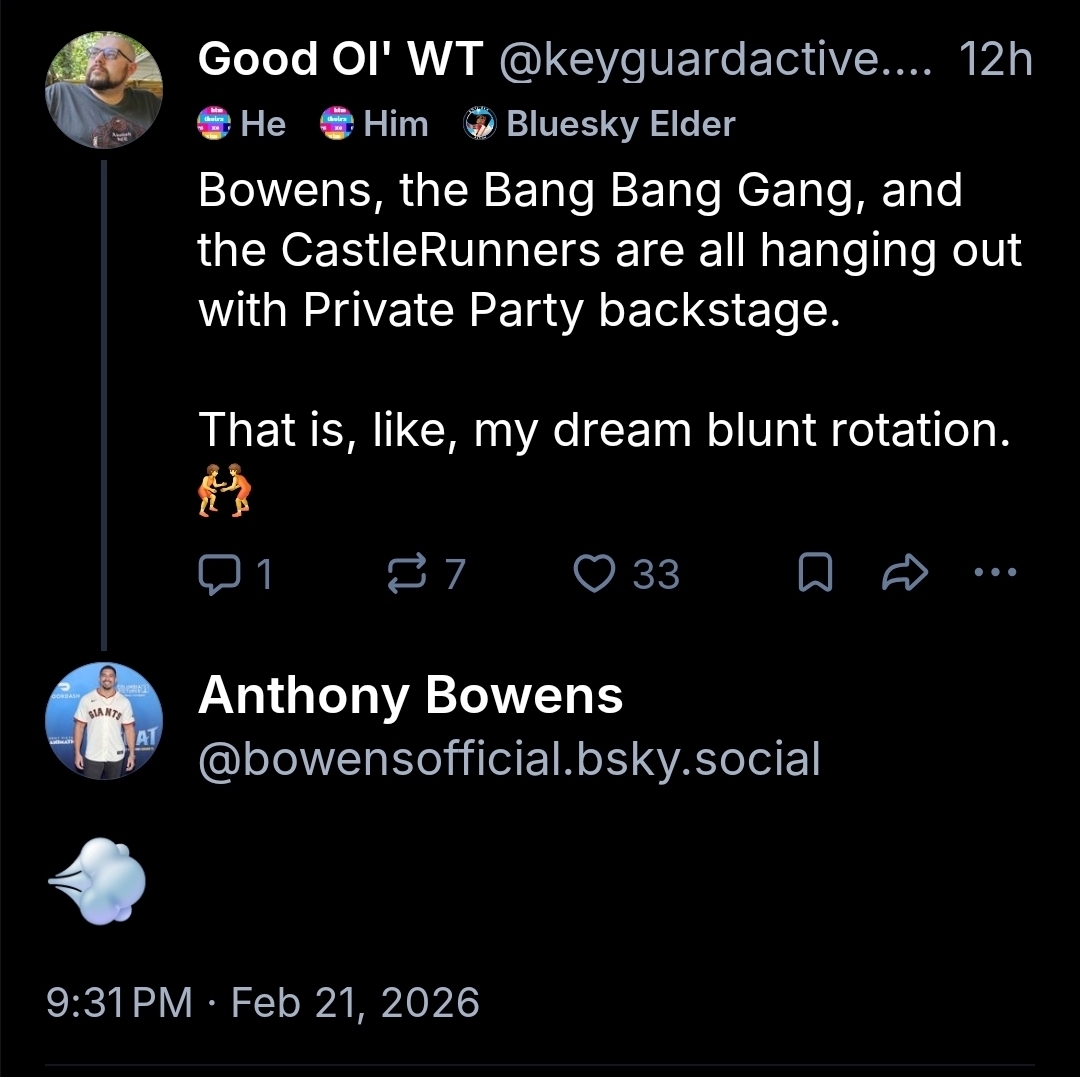This screenshot has height=1077, width=1080.
Task: Open the @bowensofficial.bsky.social handle link
Action: pyautogui.click(x=508, y=759)
